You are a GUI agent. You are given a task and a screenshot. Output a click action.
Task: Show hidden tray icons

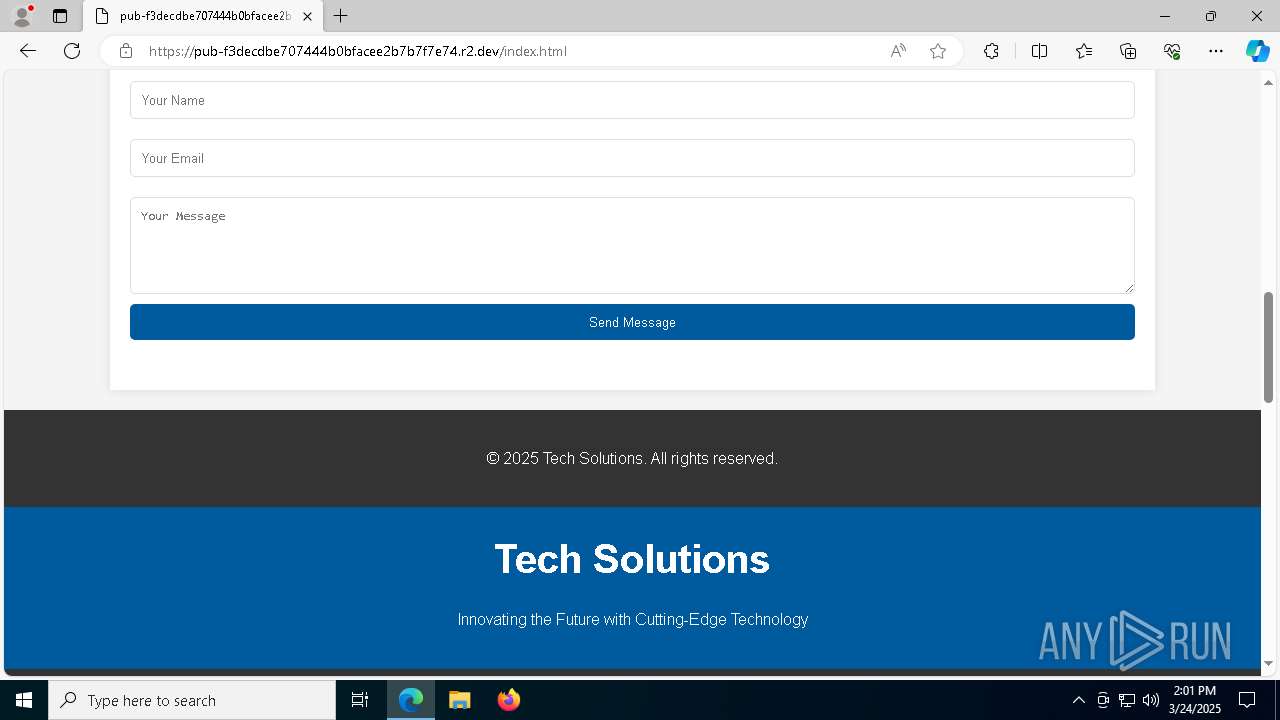1078,700
